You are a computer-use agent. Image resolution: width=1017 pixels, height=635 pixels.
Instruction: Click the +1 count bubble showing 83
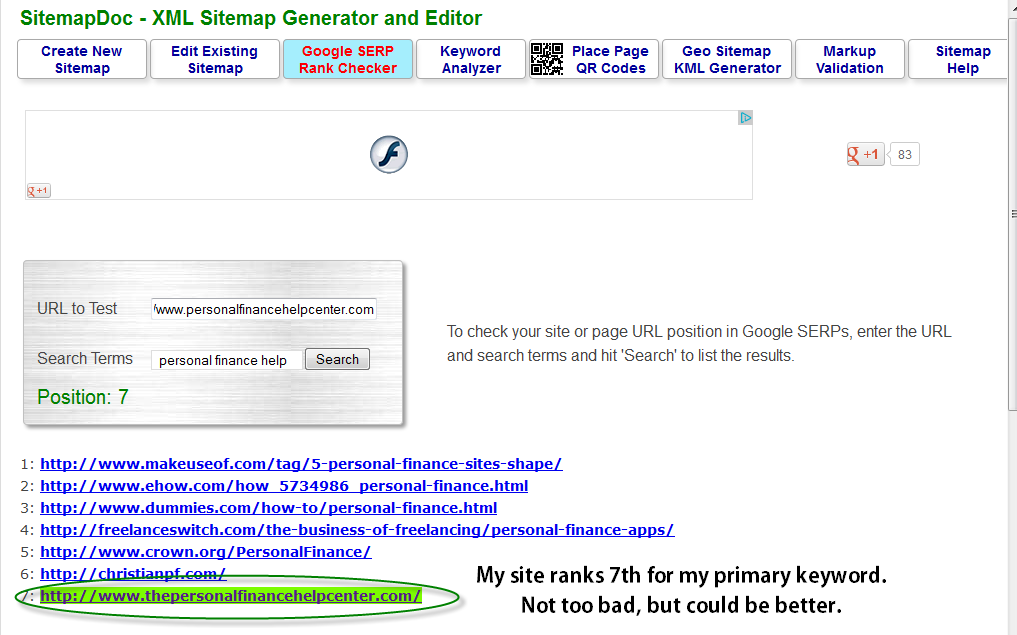[x=904, y=154]
